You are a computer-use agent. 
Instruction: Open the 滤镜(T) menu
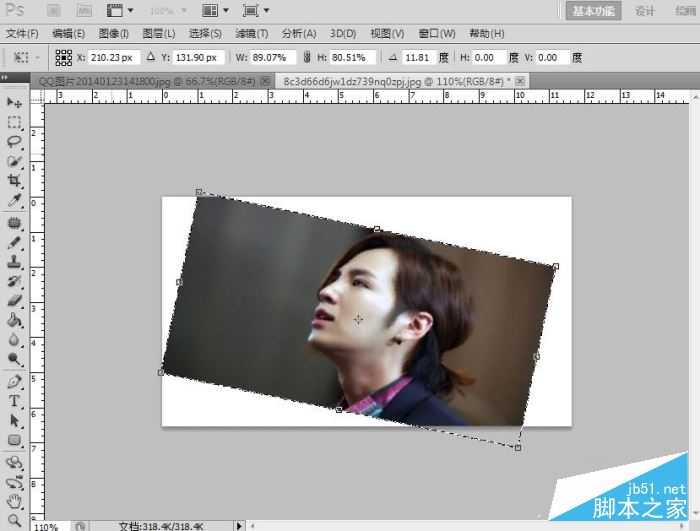(x=251, y=34)
